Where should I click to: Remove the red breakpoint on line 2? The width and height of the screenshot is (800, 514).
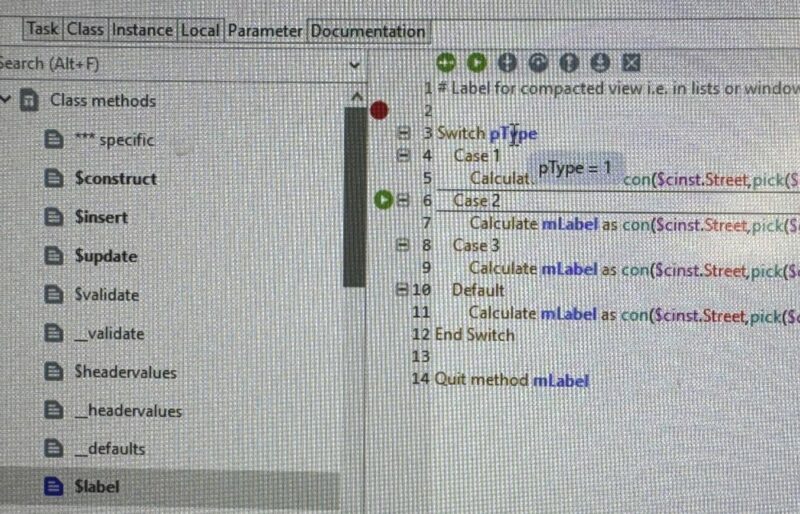[x=379, y=110]
